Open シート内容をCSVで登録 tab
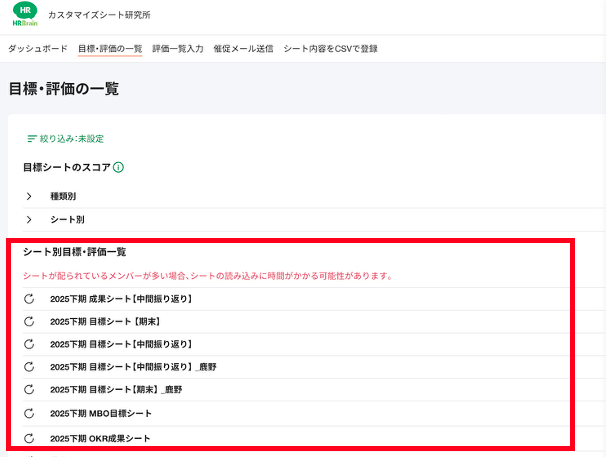This screenshot has height=457, width=606. 329,48
